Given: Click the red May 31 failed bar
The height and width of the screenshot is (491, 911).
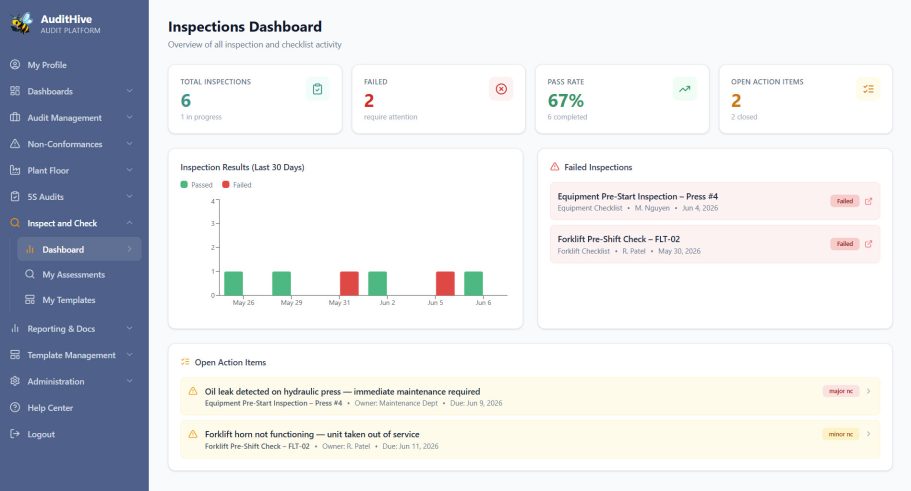Looking at the screenshot, I should (349, 284).
